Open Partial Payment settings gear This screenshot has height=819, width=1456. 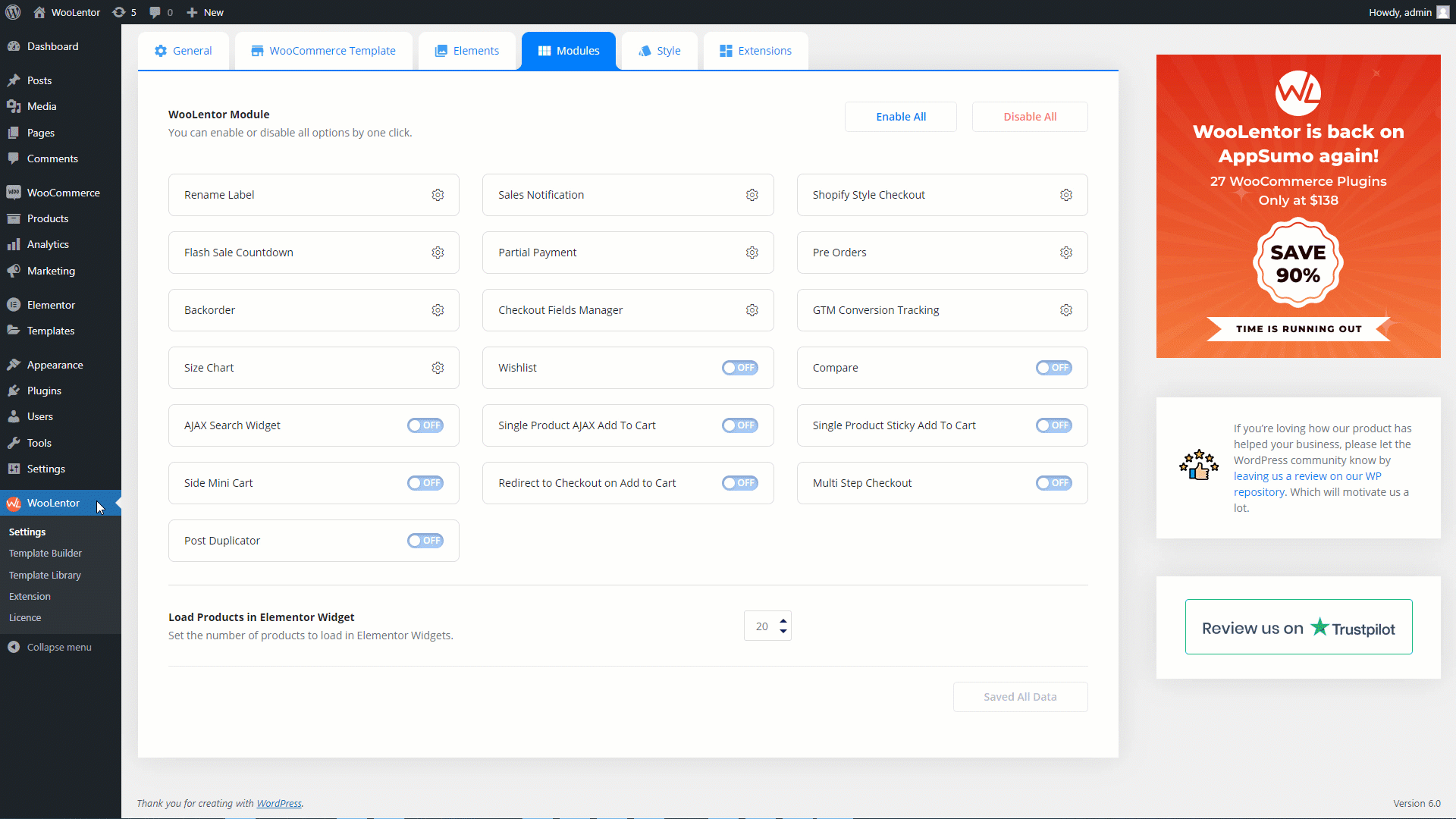pos(752,253)
